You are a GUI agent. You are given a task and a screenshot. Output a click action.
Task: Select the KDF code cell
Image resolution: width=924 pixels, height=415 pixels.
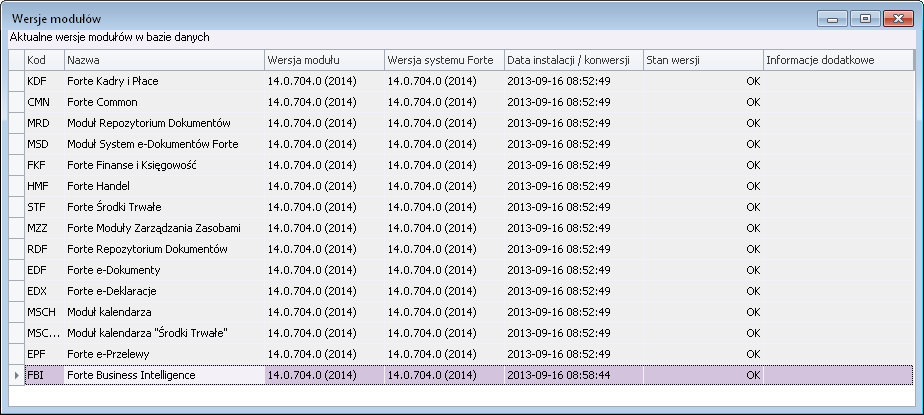(x=45, y=81)
